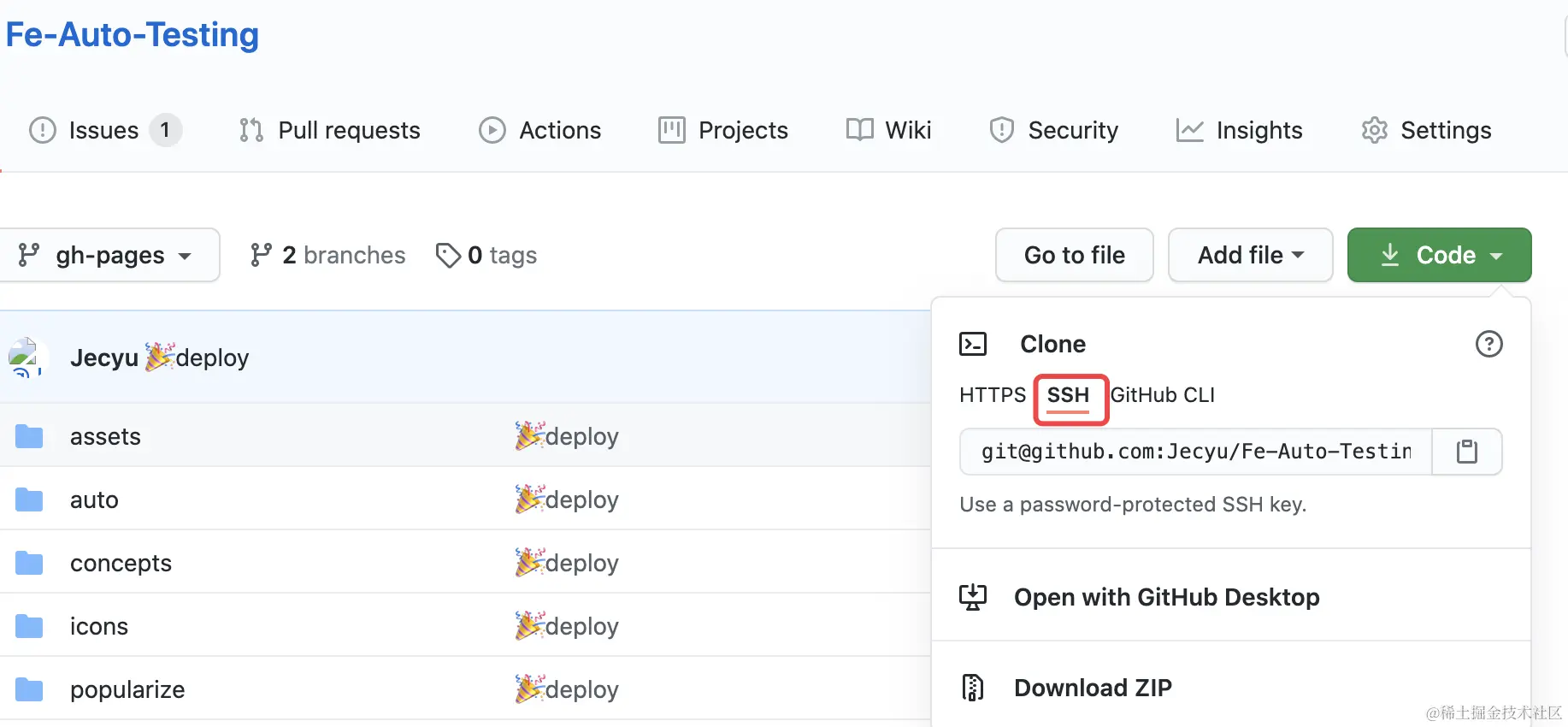Viewport: 1568px width, 727px height.
Task: Click the Clone terminal icon
Action: 973,344
